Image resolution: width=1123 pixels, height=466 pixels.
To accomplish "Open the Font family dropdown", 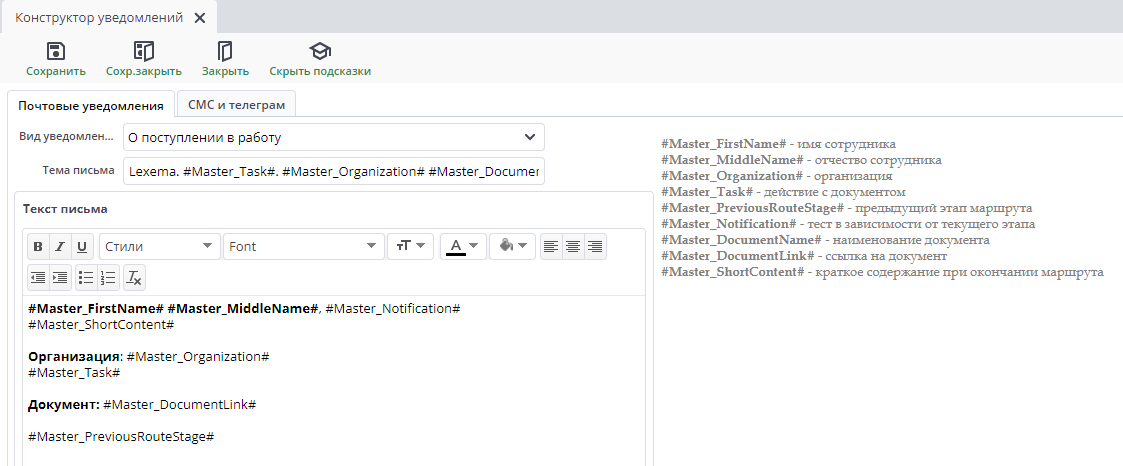I will pyautogui.click(x=303, y=246).
